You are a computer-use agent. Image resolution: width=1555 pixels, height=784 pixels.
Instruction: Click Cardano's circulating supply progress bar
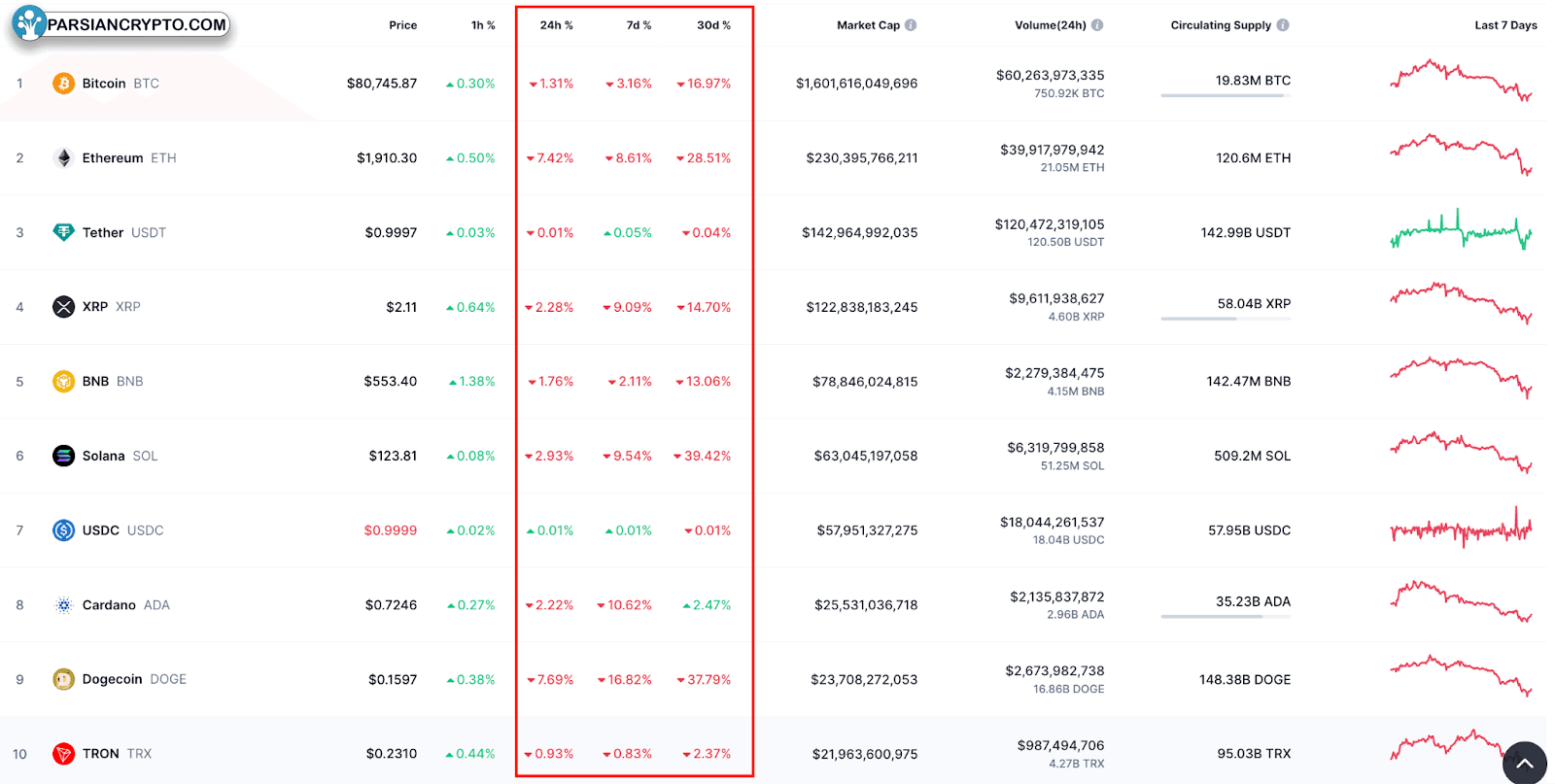1226,617
